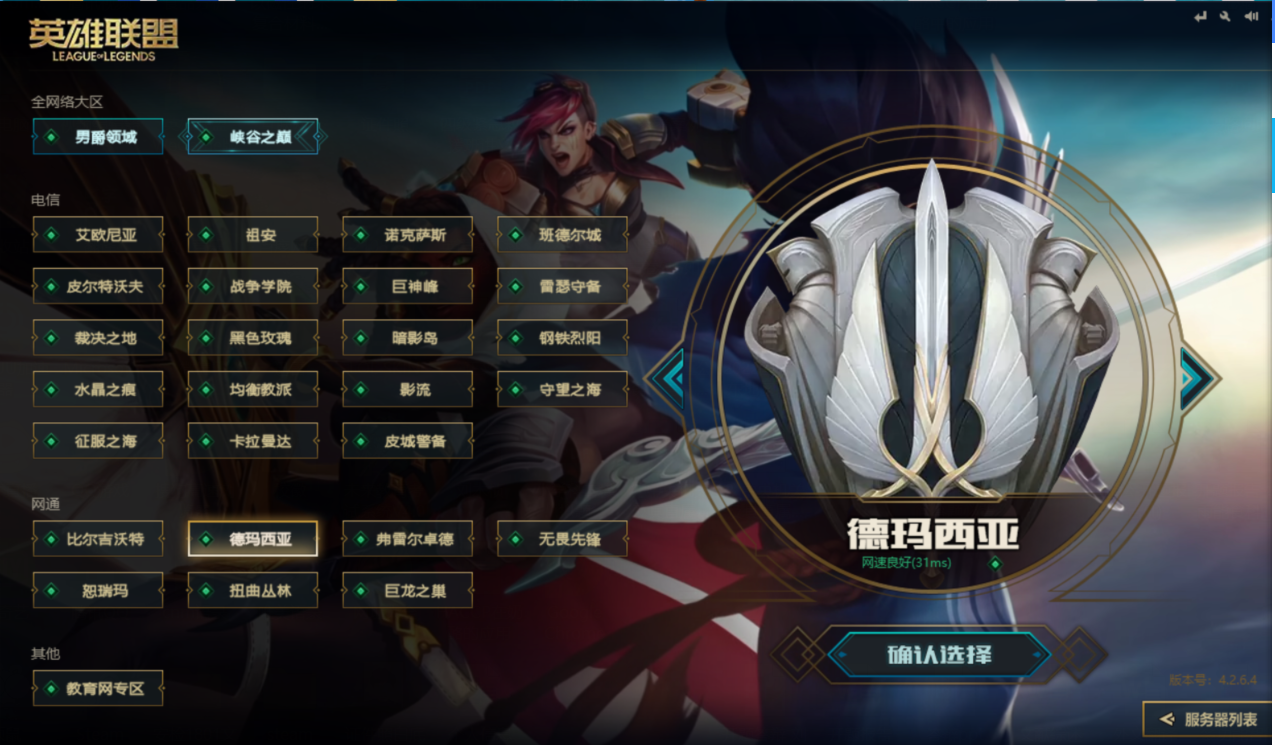Pick the 比尔吉沃特 server under 网通
Image resolution: width=1275 pixels, height=745 pixels.
coord(98,539)
